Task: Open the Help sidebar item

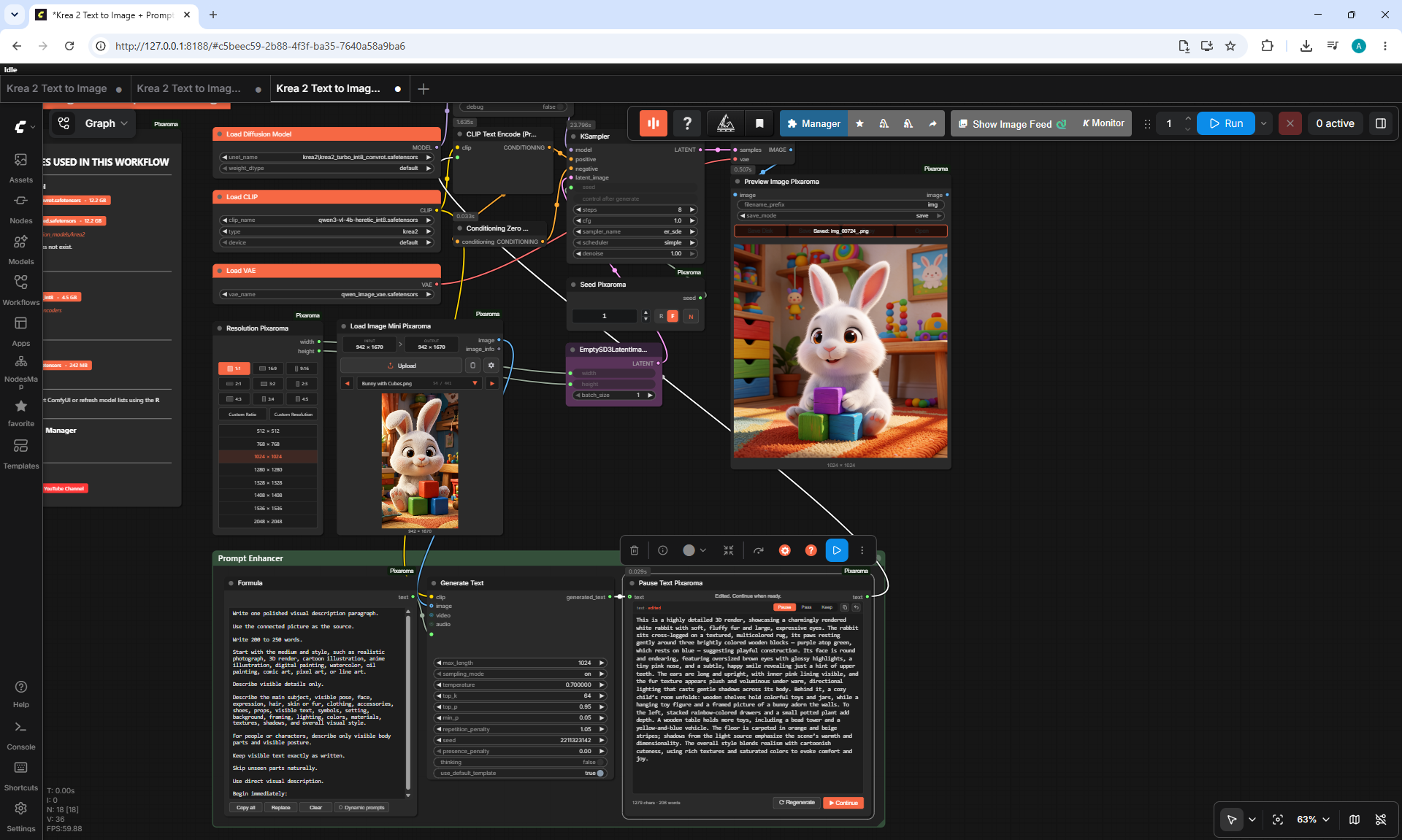Action: pyautogui.click(x=20, y=693)
